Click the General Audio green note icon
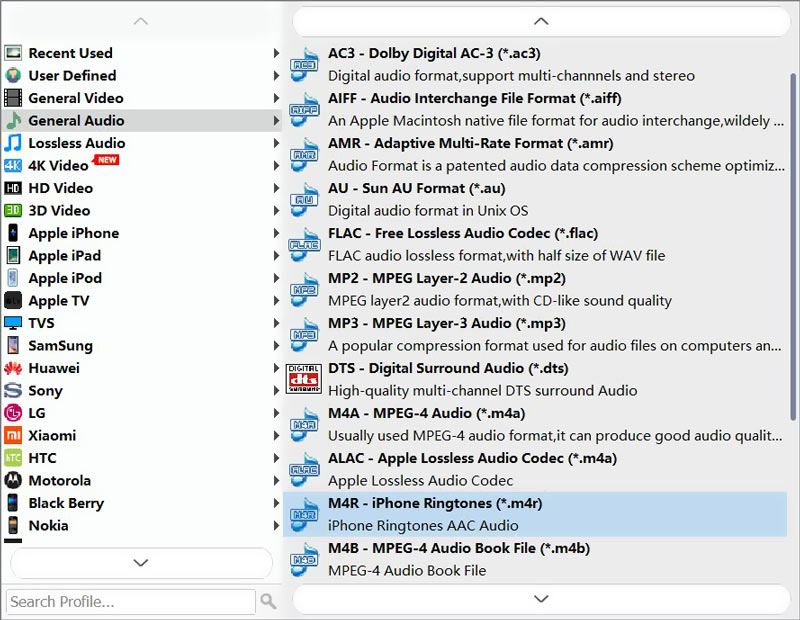The width and height of the screenshot is (800, 620). [x=13, y=120]
